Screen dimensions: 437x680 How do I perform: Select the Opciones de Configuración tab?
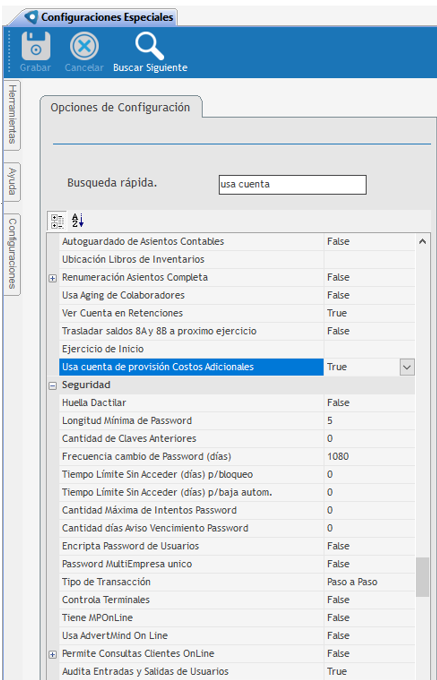pos(121,107)
